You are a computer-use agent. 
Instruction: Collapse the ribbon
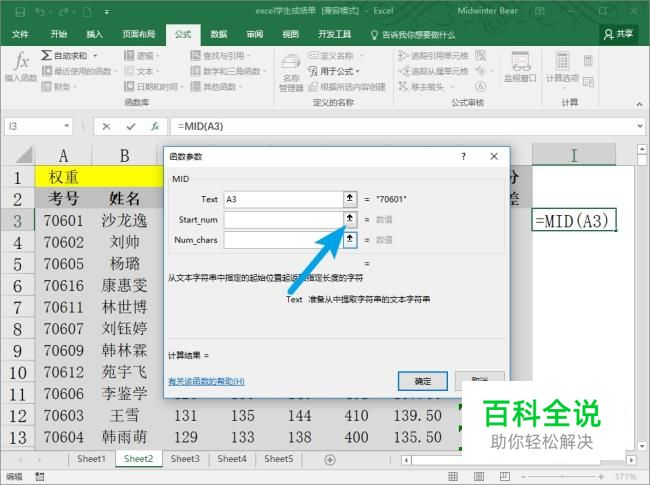pyautogui.click(x=639, y=104)
